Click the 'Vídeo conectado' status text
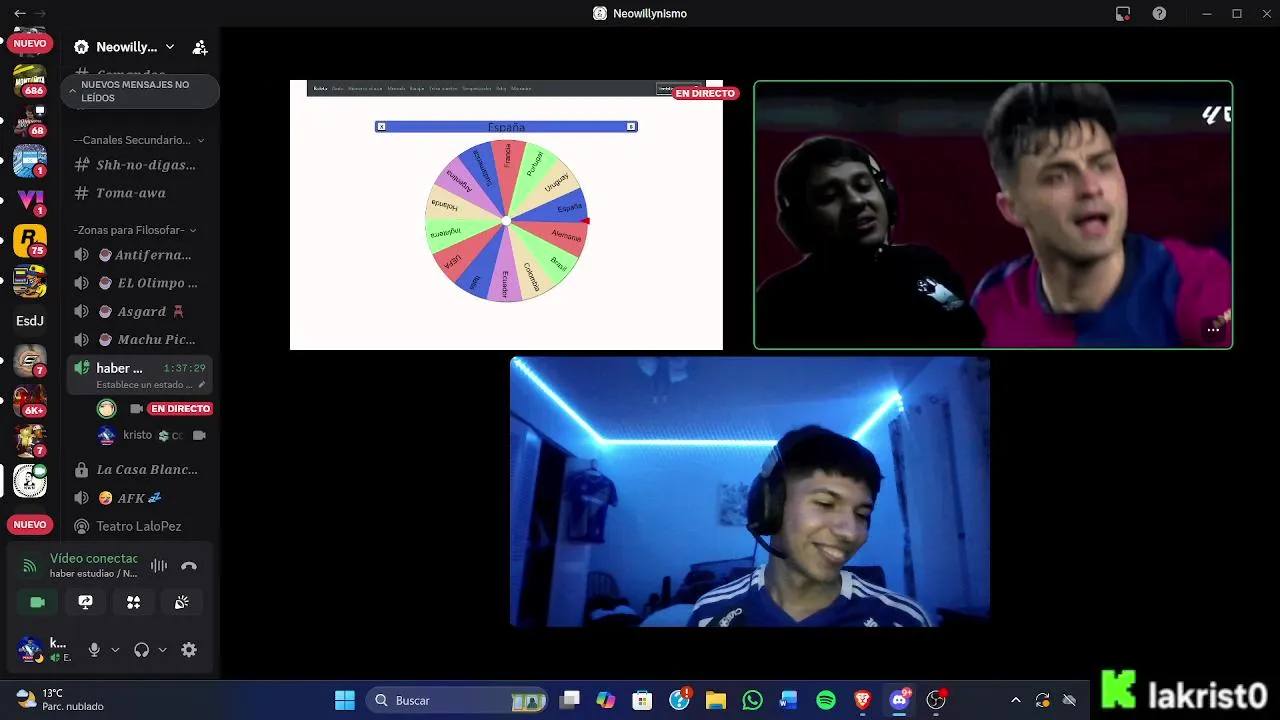Viewport: 1280px width, 720px height. click(x=94, y=559)
